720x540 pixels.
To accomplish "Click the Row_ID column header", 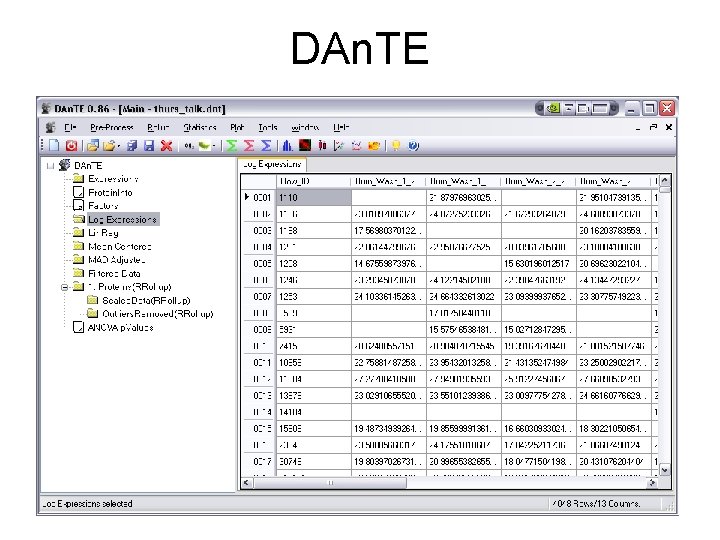I will coord(314,181).
